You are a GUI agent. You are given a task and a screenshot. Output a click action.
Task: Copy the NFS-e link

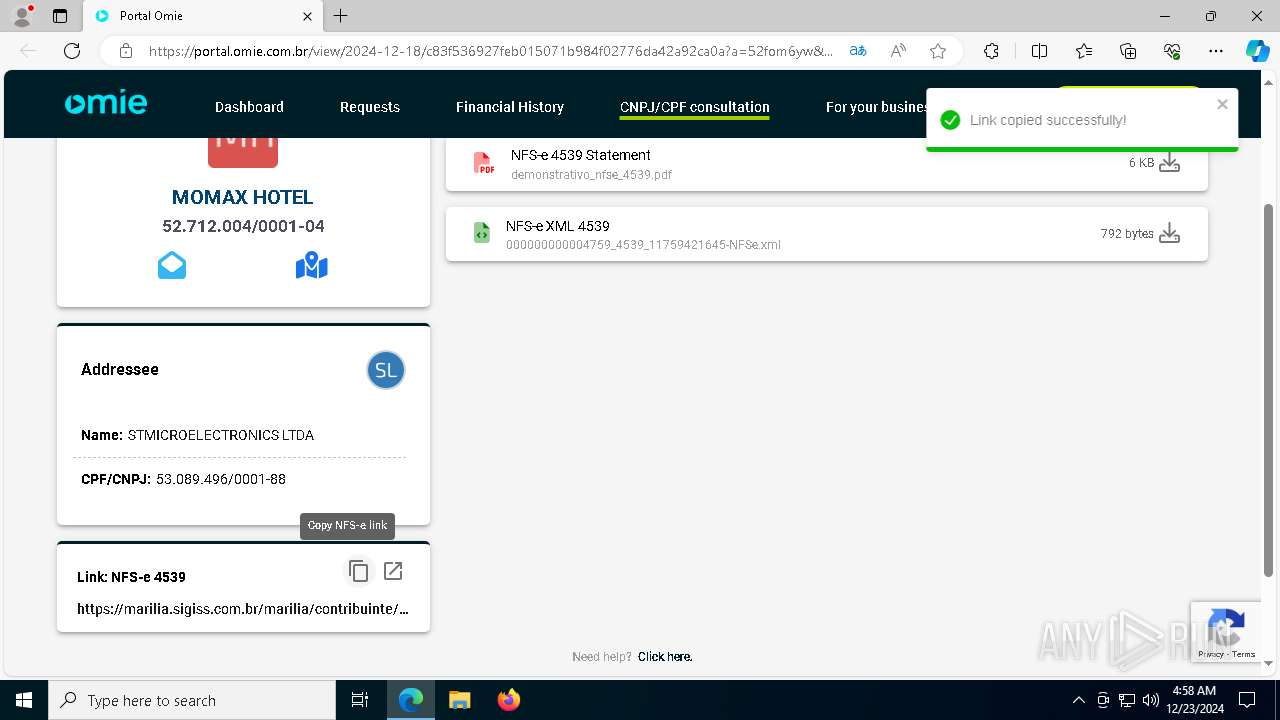click(x=359, y=571)
